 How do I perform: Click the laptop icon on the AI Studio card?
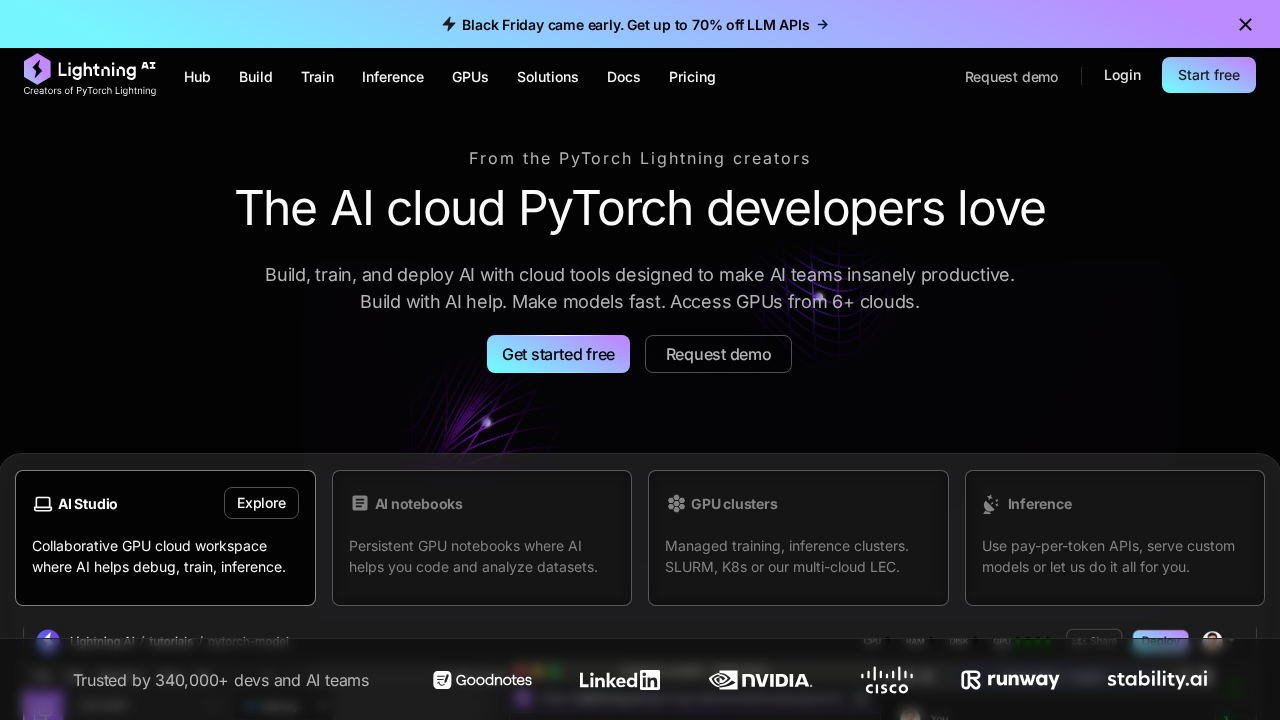click(43, 504)
